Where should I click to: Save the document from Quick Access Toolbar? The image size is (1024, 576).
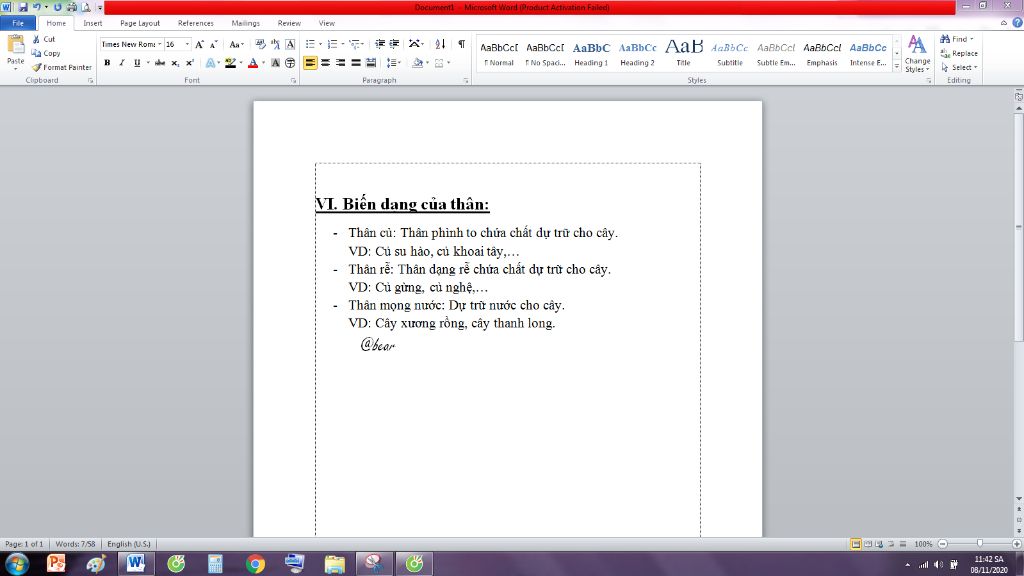[23, 7]
